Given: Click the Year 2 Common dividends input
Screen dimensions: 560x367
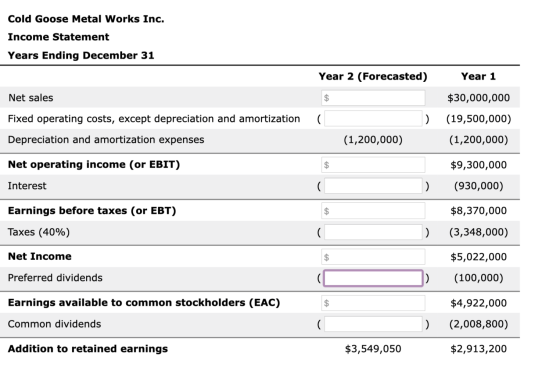Looking at the screenshot, I should (x=373, y=324).
